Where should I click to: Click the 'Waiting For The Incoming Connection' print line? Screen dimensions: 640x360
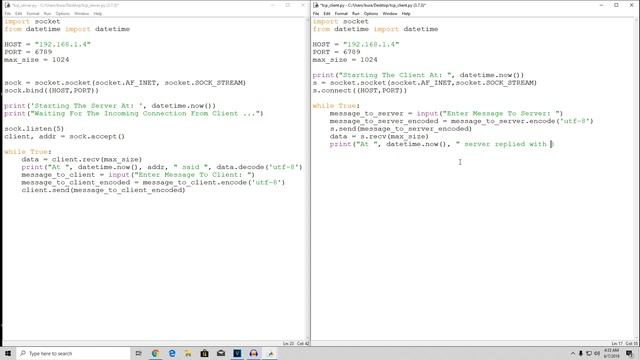(134, 113)
